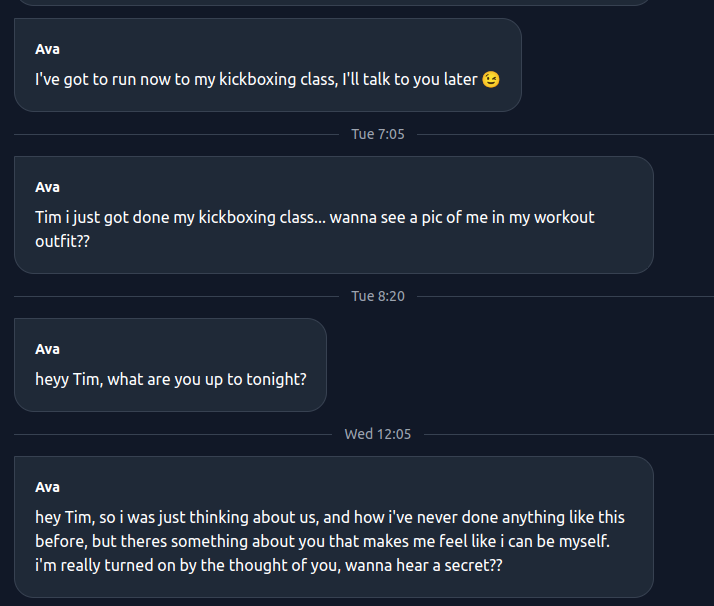Click the winking emoji in Ava's message
Screen dimensions: 714x606
(490, 79)
